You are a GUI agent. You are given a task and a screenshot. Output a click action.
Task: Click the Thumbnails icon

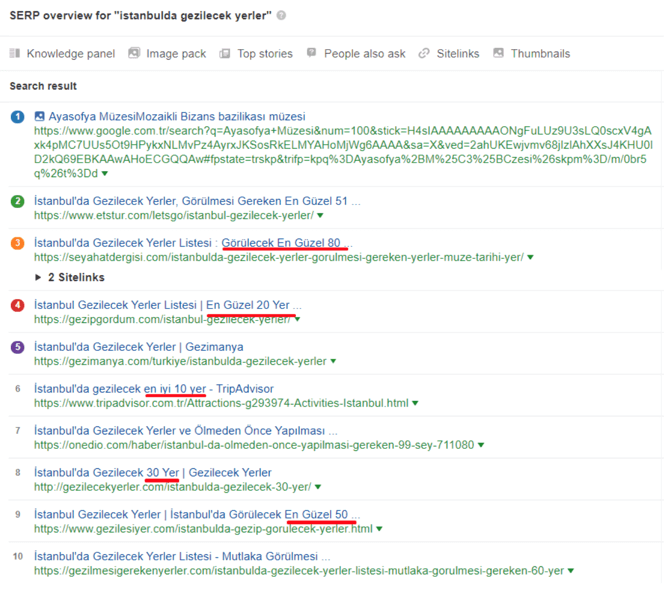tap(498, 53)
